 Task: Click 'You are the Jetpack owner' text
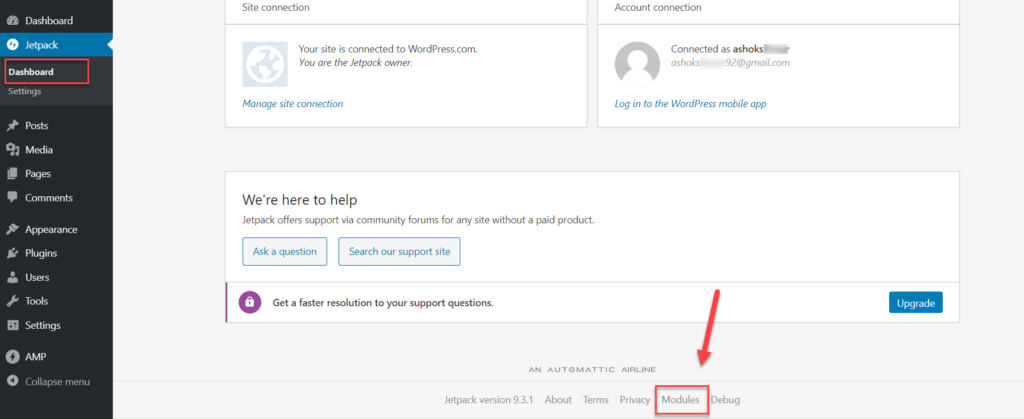(x=355, y=63)
